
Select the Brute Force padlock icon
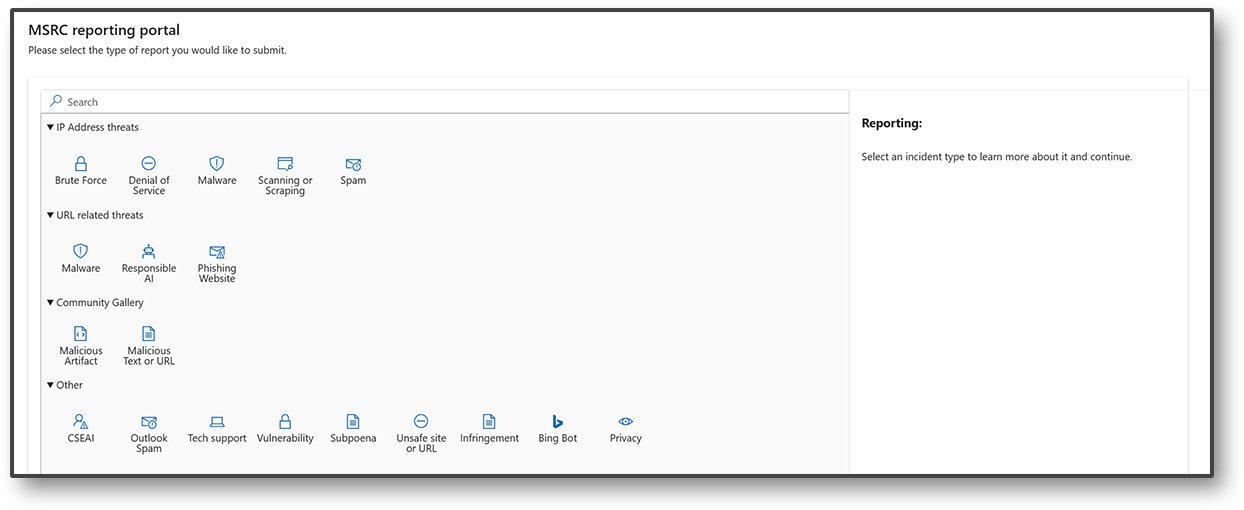click(x=81, y=163)
